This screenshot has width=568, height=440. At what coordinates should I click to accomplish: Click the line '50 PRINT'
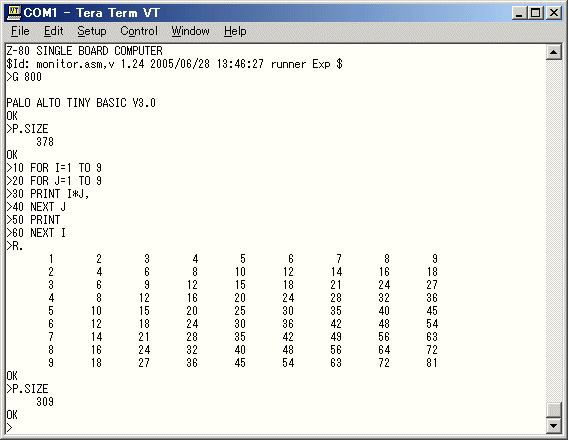click(x=33, y=220)
